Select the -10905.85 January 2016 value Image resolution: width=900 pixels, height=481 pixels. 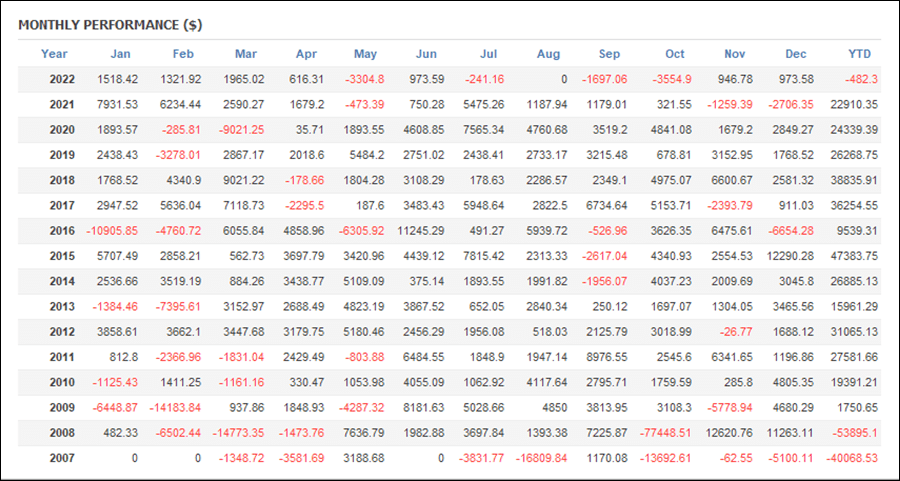coord(112,231)
